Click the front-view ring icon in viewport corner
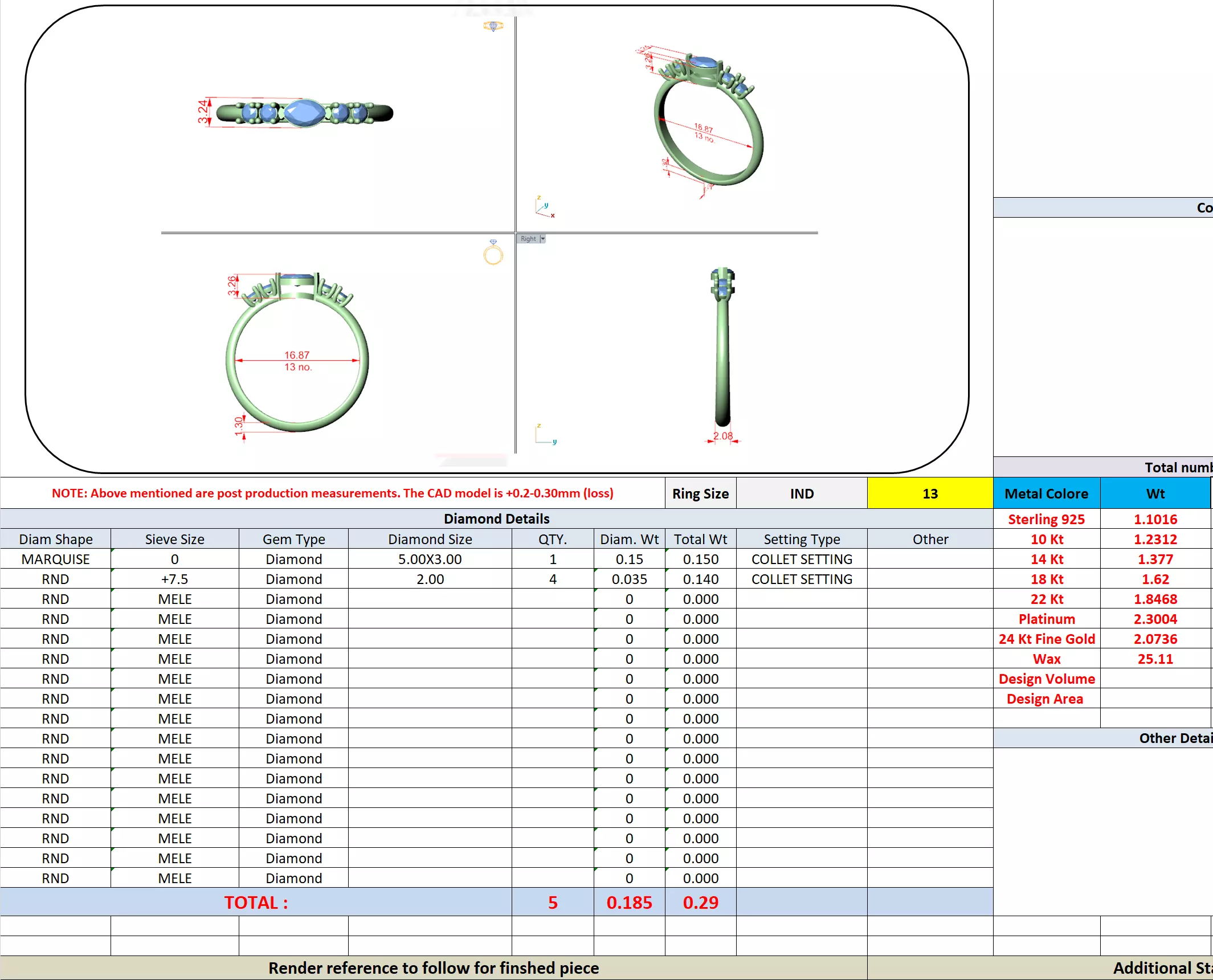Image resolution: width=1213 pixels, height=980 pixels. pyautogui.click(x=493, y=252)
